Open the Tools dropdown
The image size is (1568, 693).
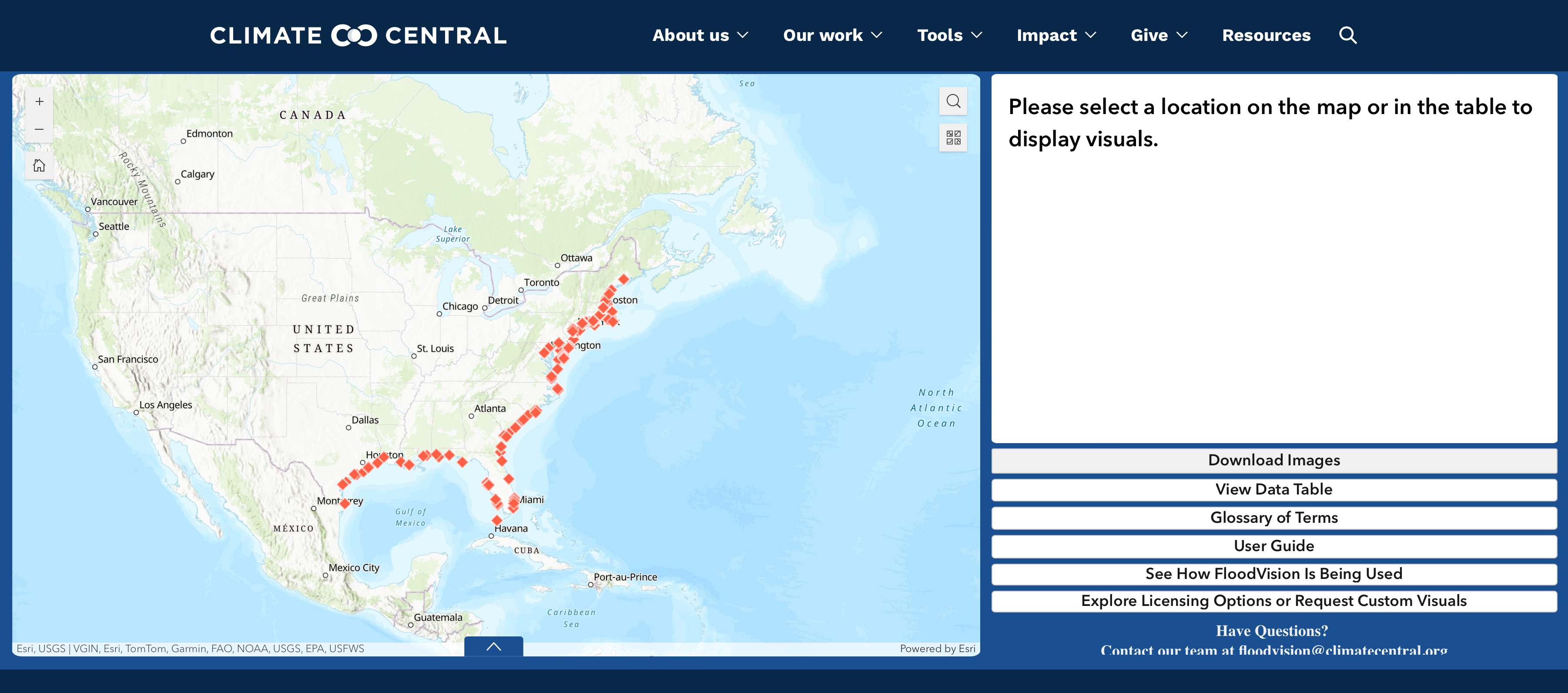pos(949,35)
